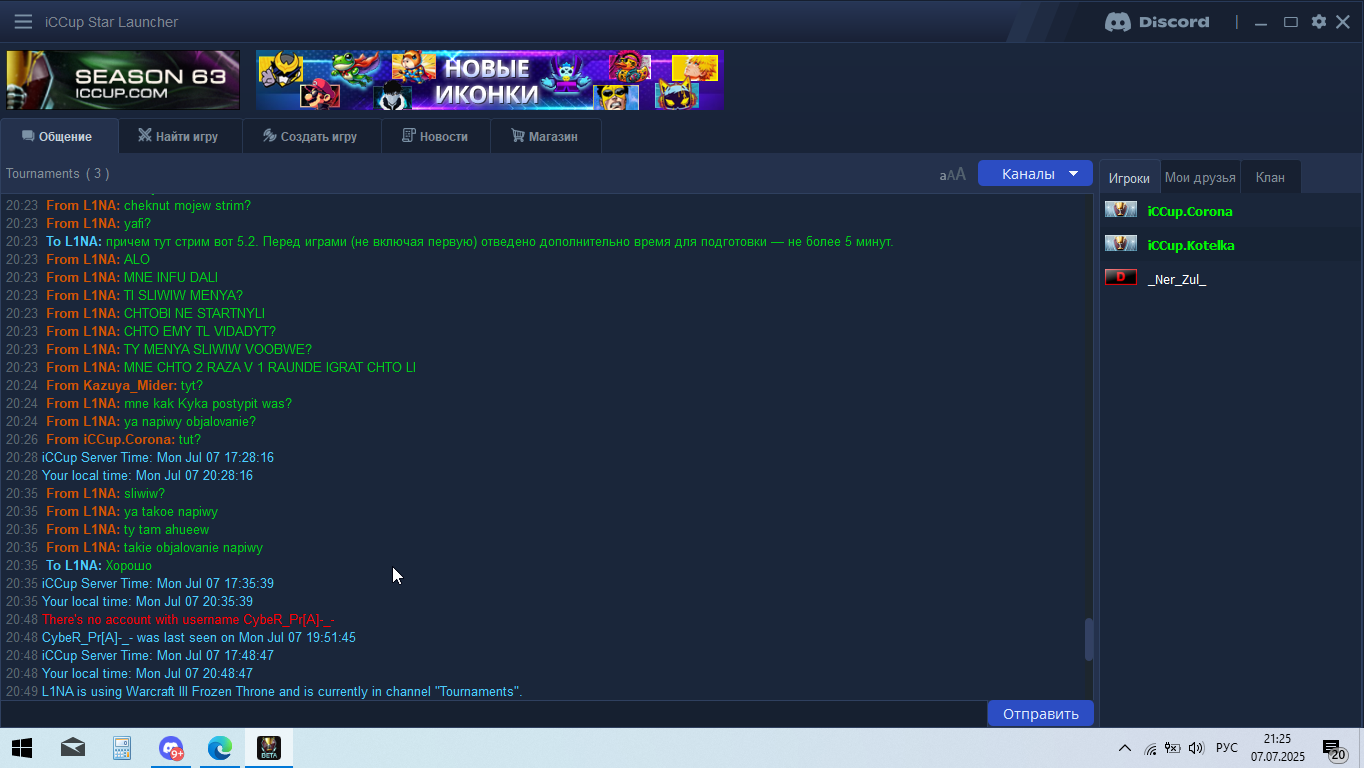This screenshot has height=768, width=1364.
Task: Open network status tray icon
Action: coord(1150,748)
